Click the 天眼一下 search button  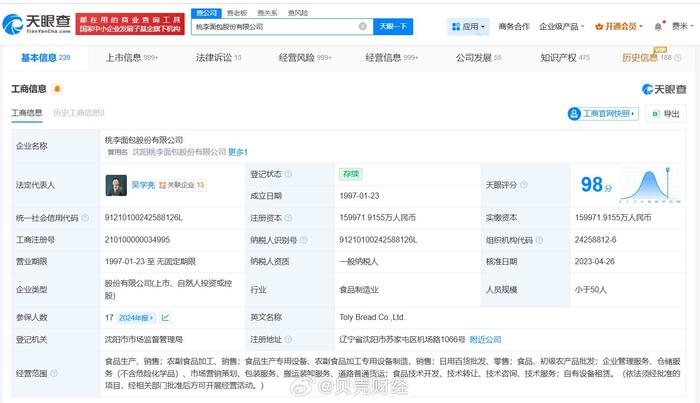pos(393,27)
